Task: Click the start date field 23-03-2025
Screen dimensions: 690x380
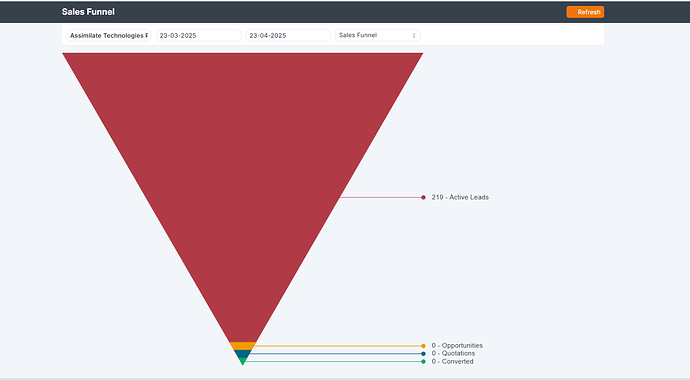Action: tap(198, 35)
